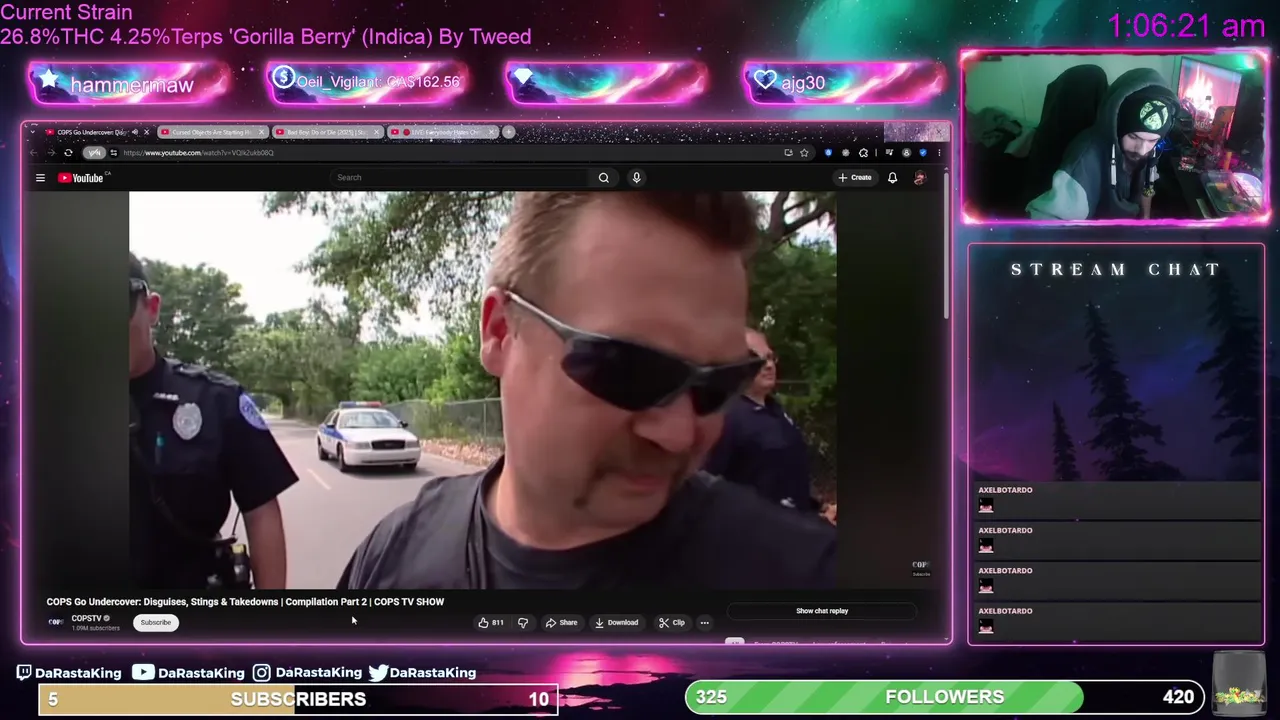Open more actions ellipsis under video
This screenshot has height=720, width=1280.
point(704,623)
